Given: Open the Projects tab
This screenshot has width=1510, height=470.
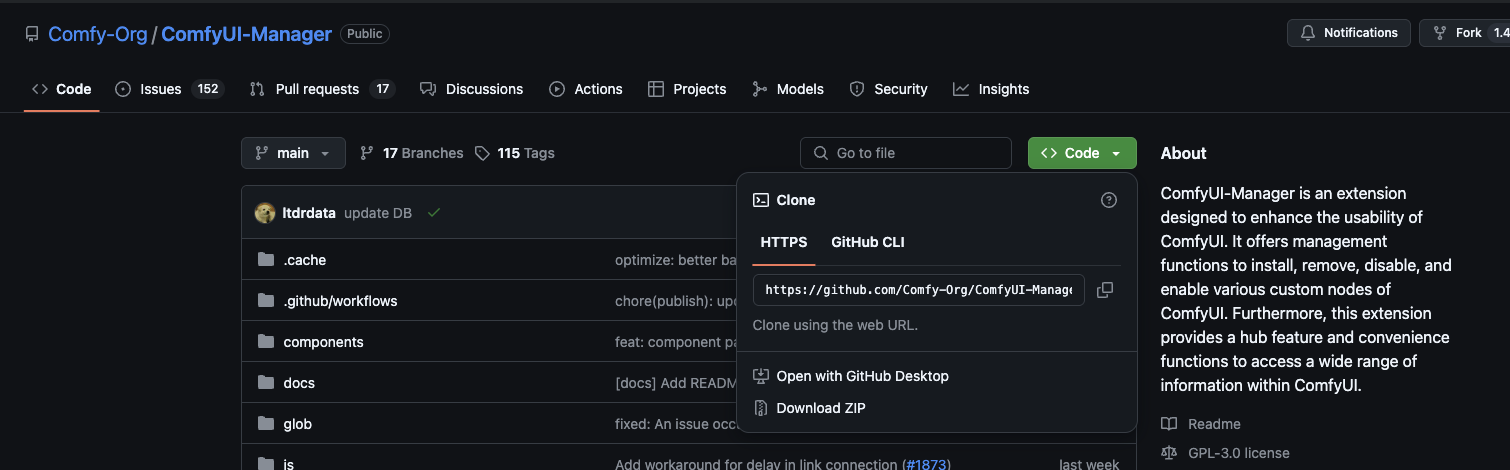Looking at the screenshot, I should pyautogui.click(x=687, y=89).
